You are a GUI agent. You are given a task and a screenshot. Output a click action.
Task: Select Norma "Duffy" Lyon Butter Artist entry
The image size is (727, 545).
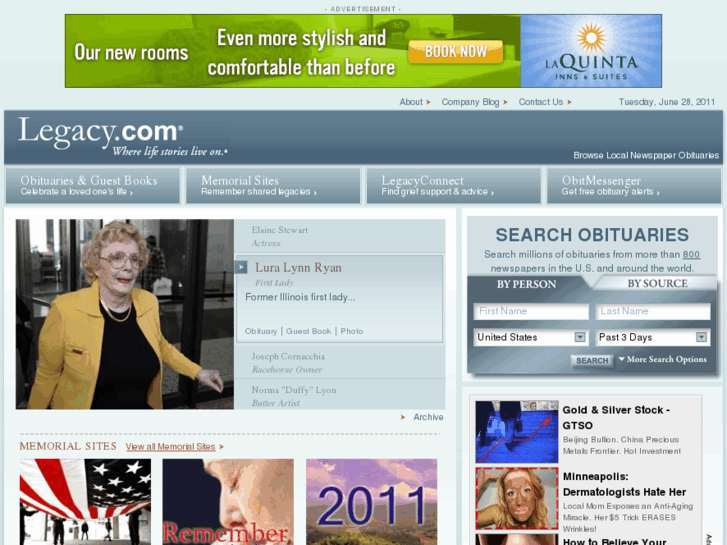(339, 396)
